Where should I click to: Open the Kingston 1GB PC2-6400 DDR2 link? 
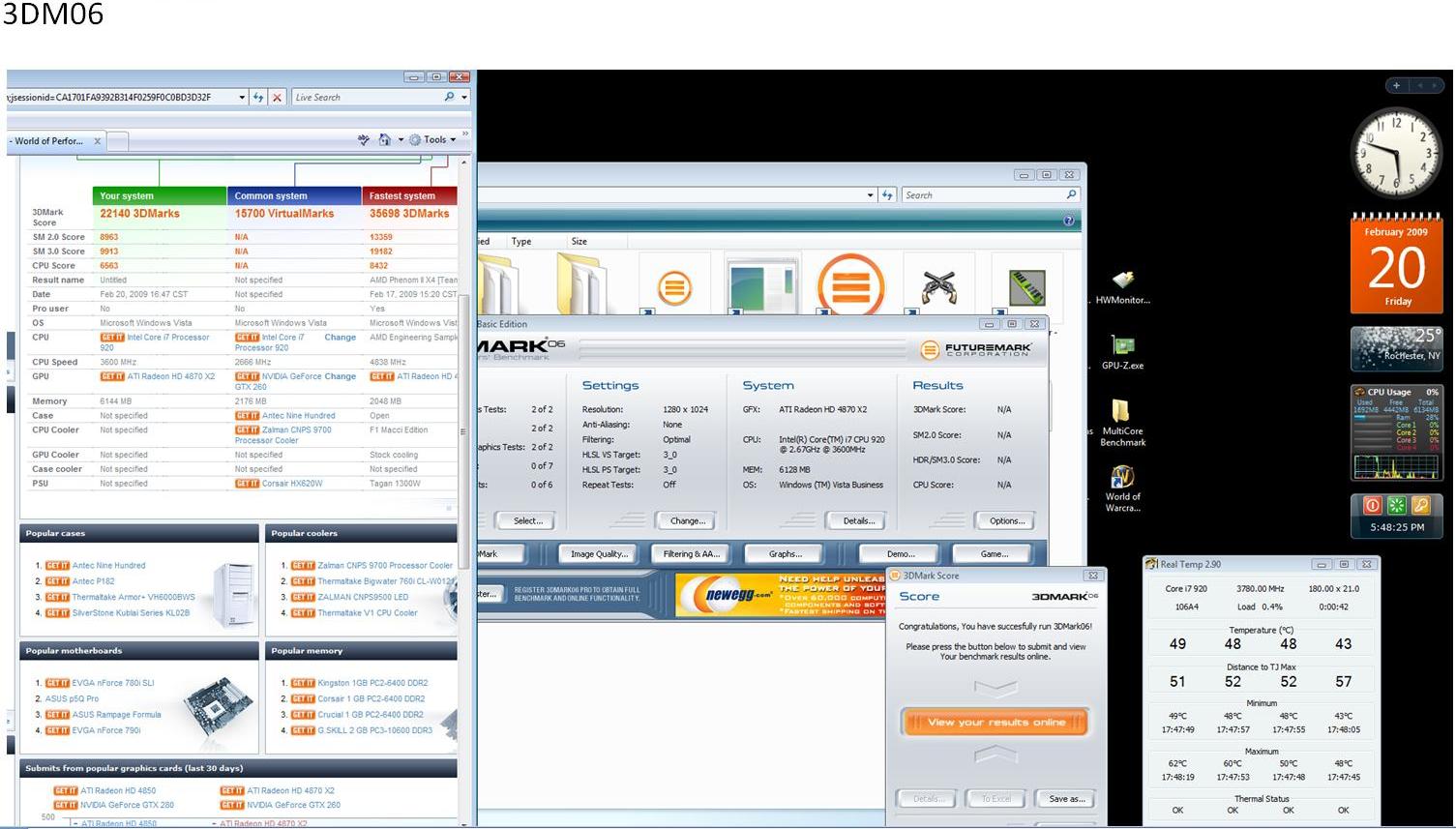pyautogui.click(x=372, y=683)
